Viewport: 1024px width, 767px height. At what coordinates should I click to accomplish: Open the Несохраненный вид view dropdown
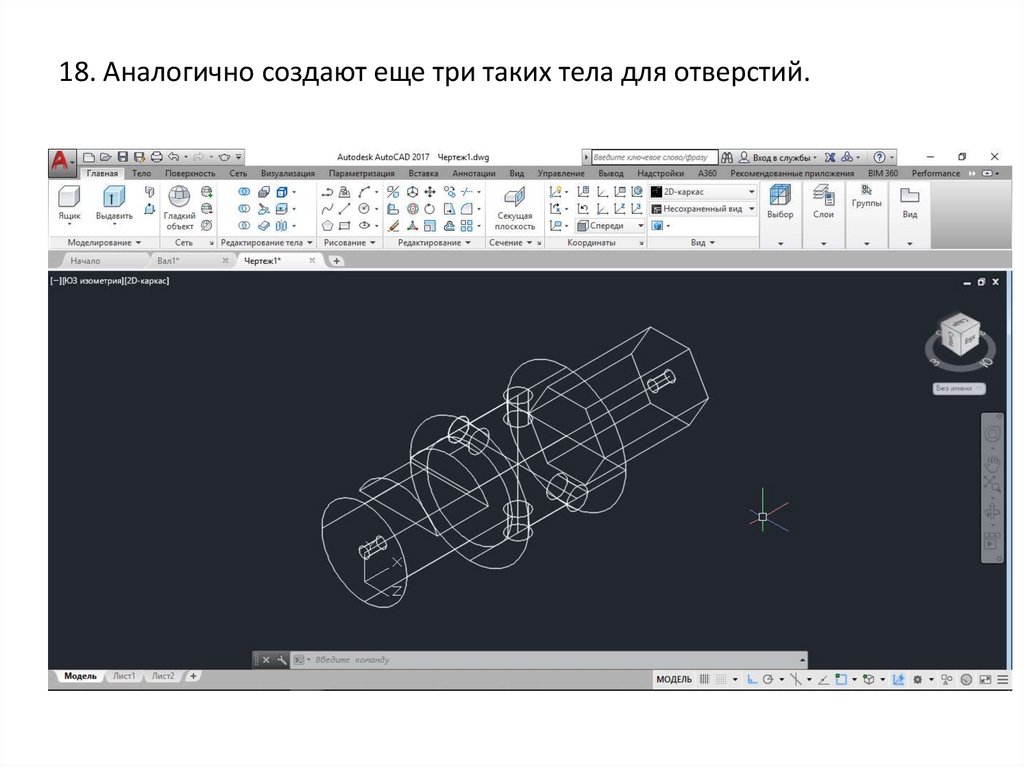click(x=703, y=209)
